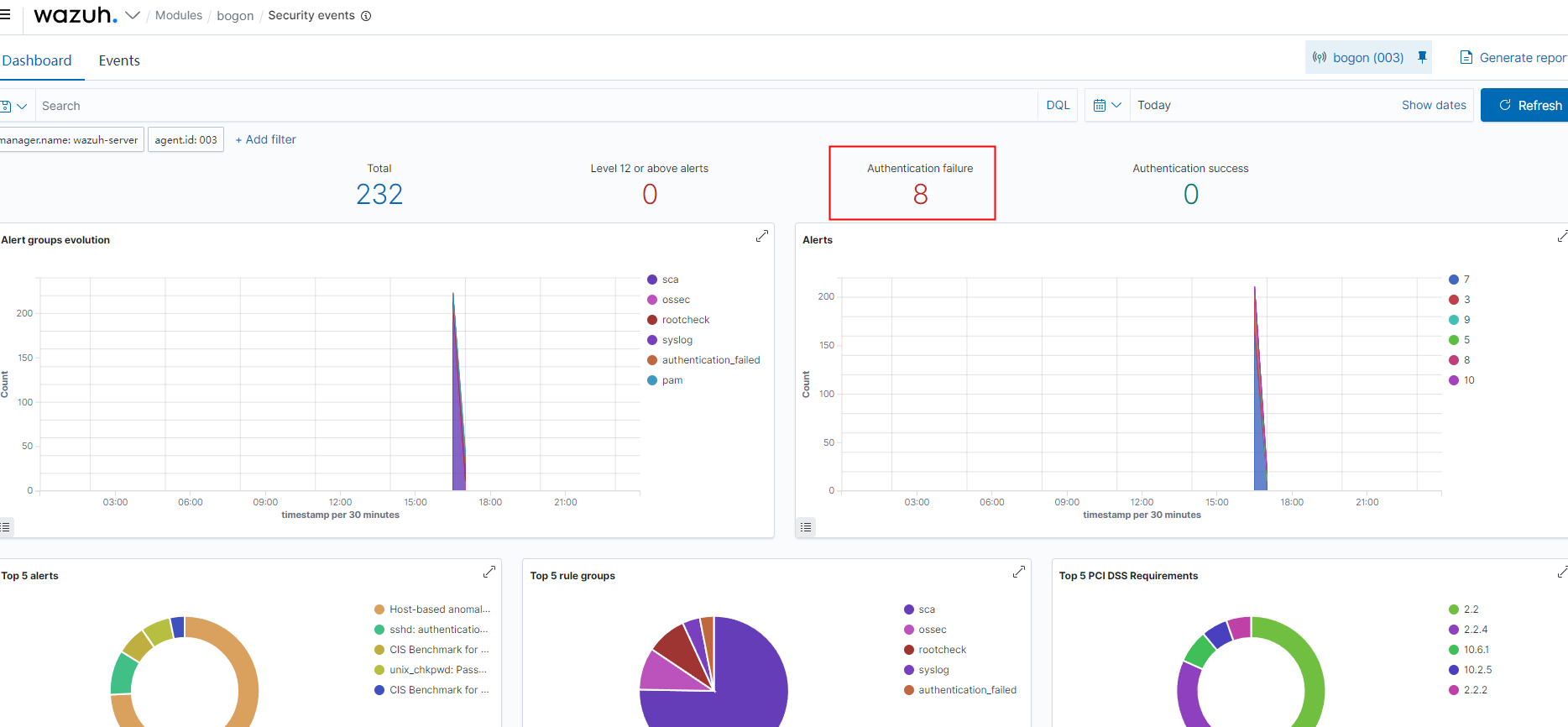Expand the Top 5 alerts panel
Image resolution: width=1568 pixels, height=727 pixels.
coord(489,572)
